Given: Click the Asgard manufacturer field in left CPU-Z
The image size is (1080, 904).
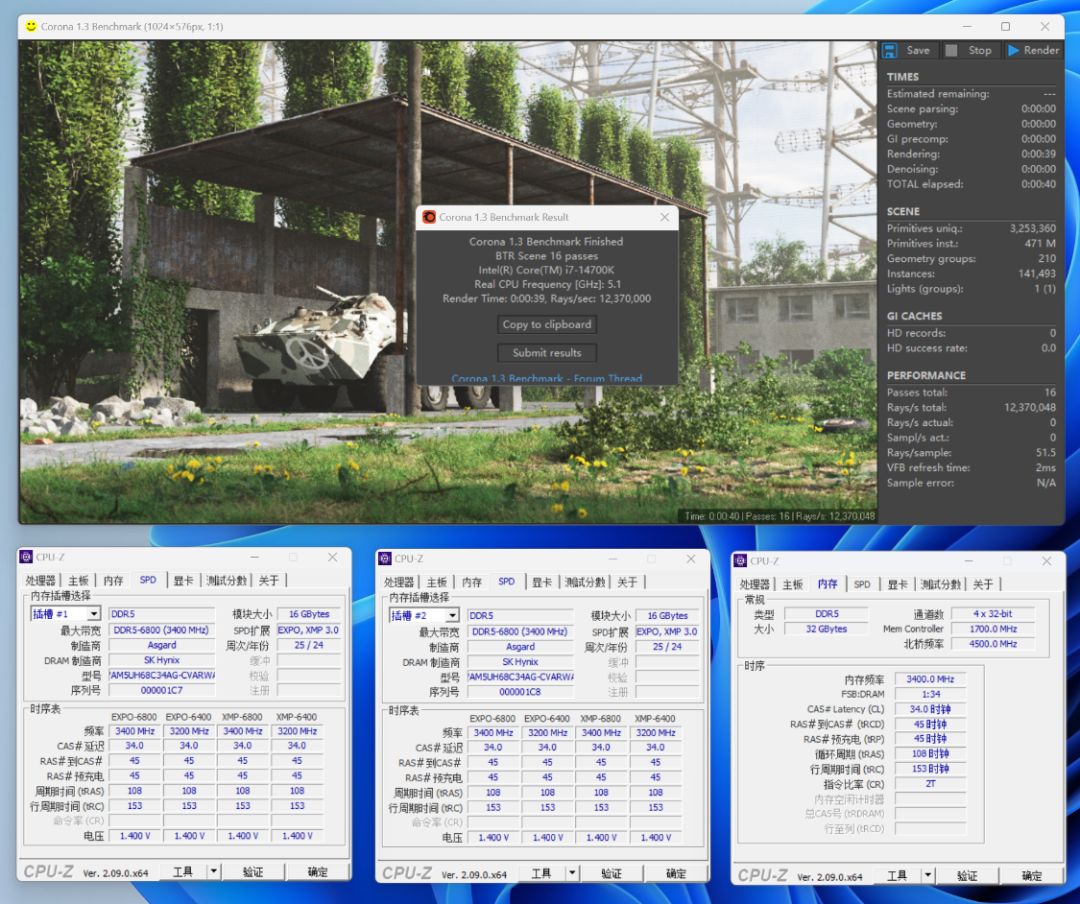Looking at the screenshot, I should [162, 645].
